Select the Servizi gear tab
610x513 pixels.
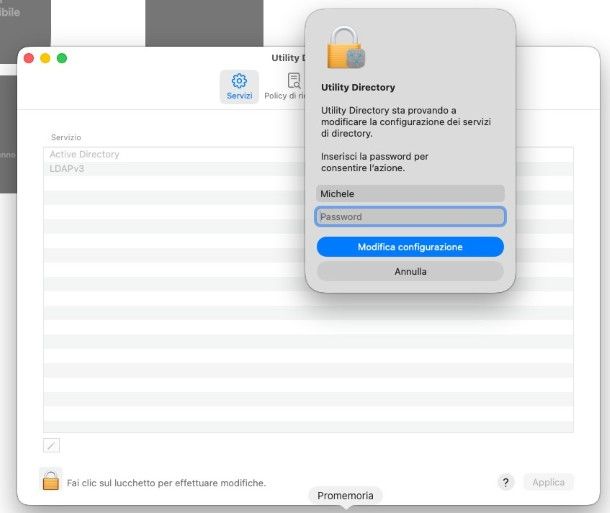point(239,86)
